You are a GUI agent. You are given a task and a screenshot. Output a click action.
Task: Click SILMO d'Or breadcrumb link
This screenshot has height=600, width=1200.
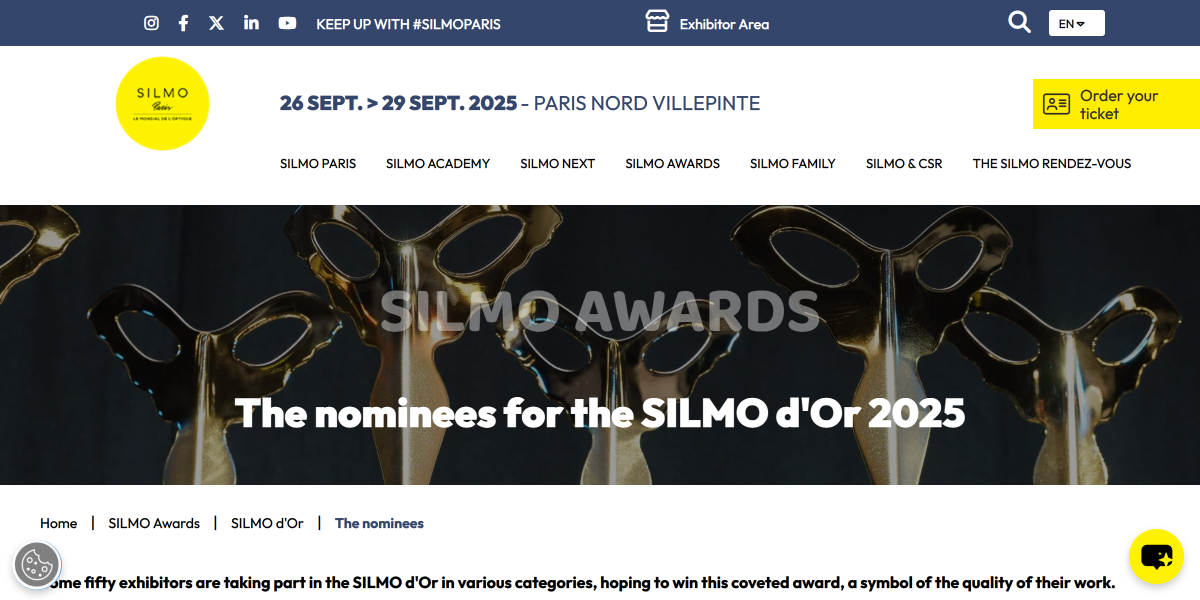pos(267,523)
